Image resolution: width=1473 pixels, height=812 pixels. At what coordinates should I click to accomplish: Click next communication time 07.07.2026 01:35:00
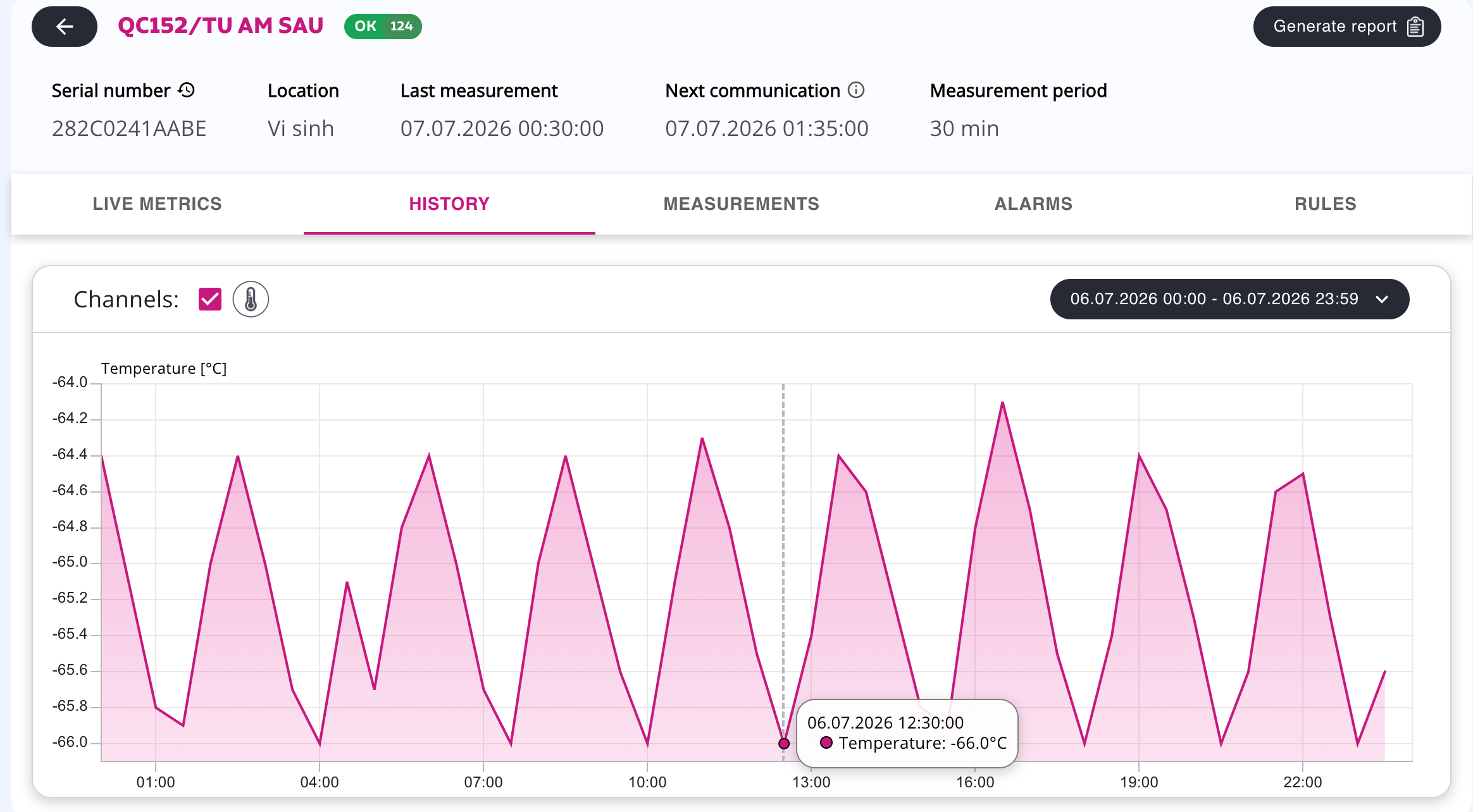click(767, 128)
